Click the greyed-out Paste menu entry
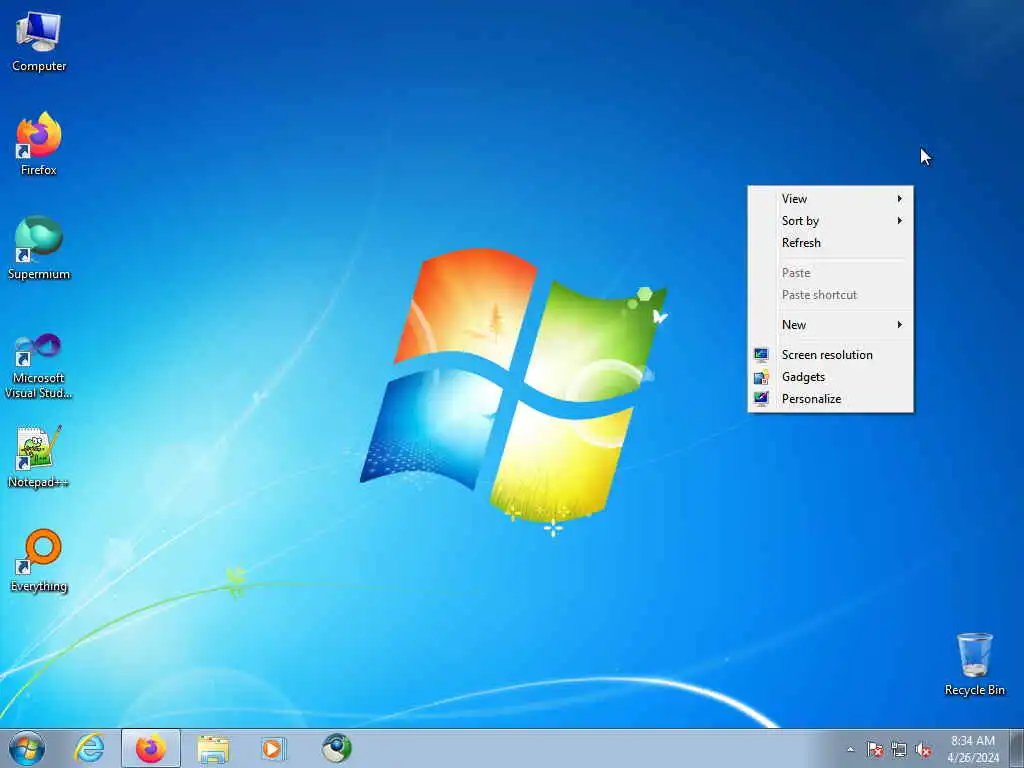1024x768 pixels. click(x=831, y=273)
